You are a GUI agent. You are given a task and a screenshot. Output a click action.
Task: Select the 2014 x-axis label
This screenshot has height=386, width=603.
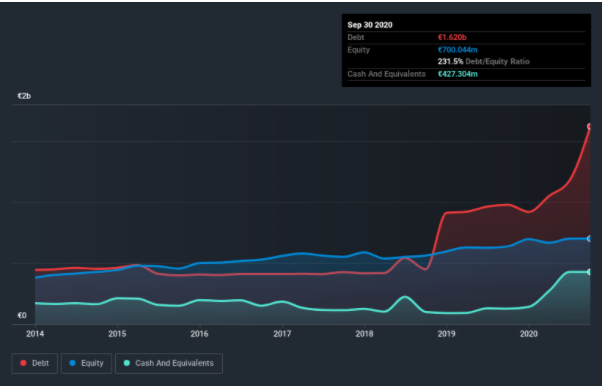coord(35,334)
